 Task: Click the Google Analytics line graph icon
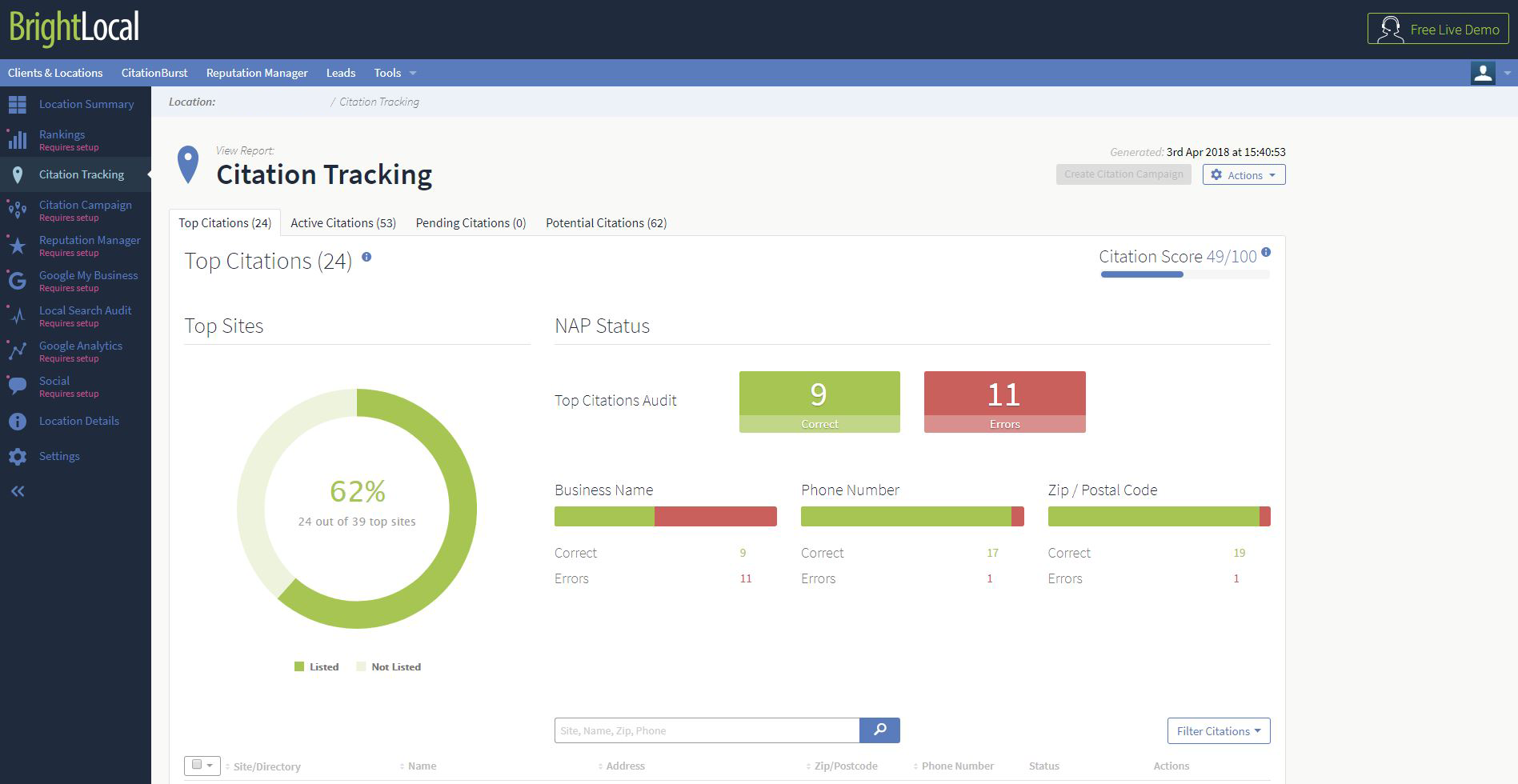18,351
